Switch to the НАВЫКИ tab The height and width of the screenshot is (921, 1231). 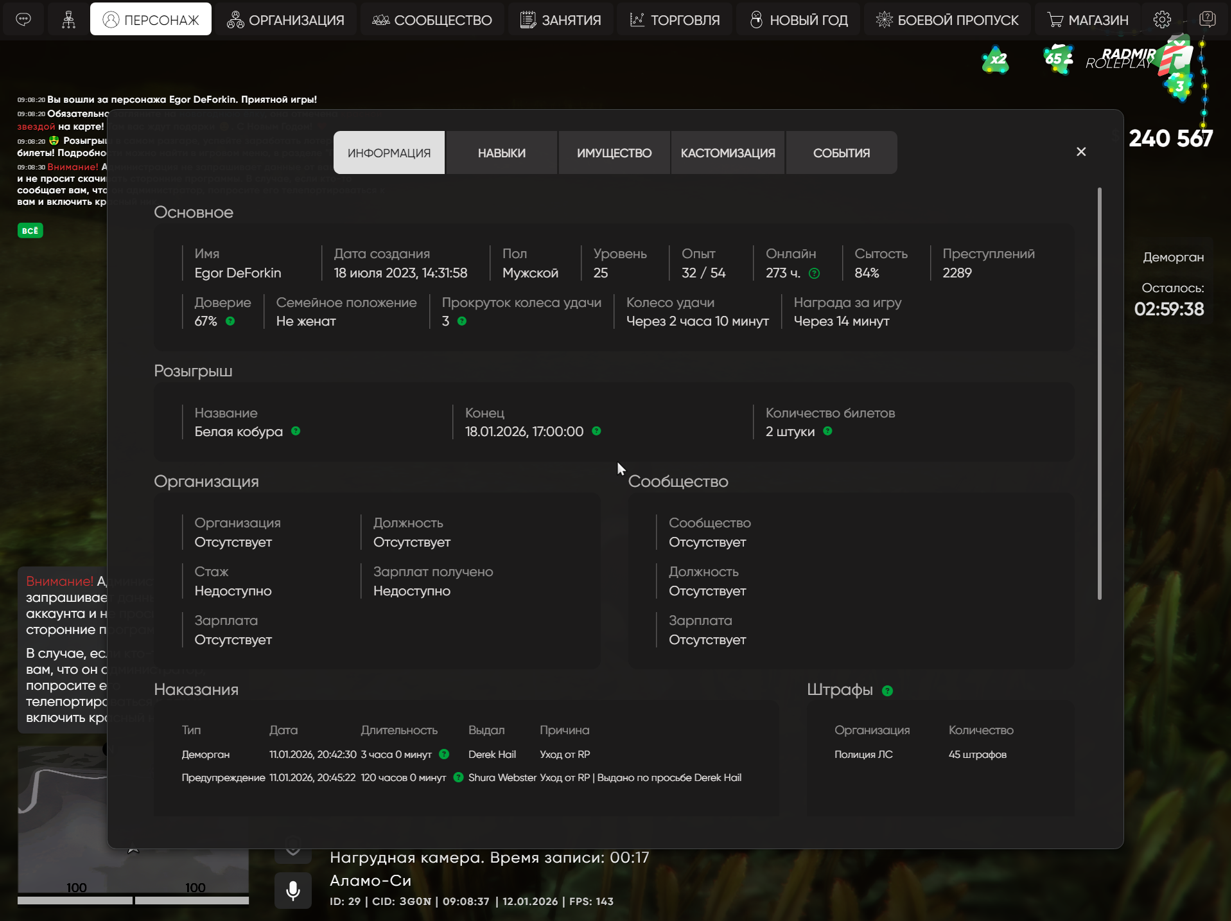click(x=502, y=153)
